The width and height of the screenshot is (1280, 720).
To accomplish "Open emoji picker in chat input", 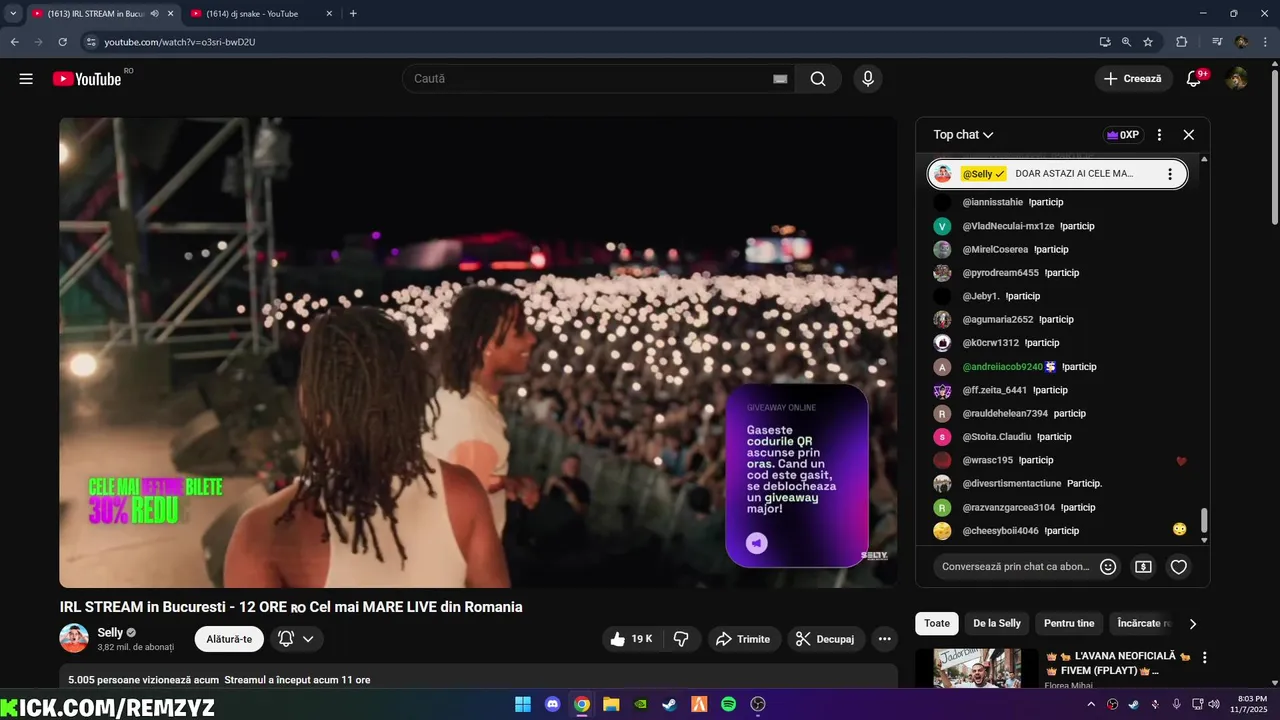I will pos(1108,567).
